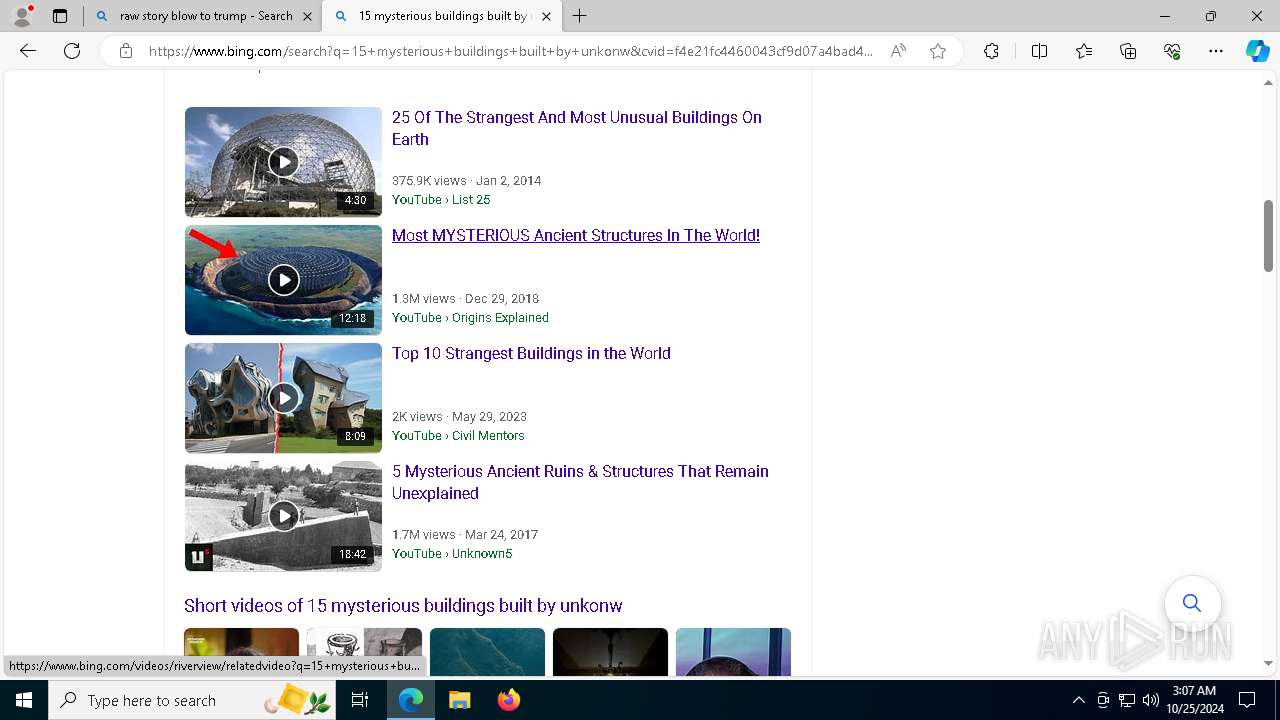Click the 'YouTube › List 25' source text

(441, 200)
